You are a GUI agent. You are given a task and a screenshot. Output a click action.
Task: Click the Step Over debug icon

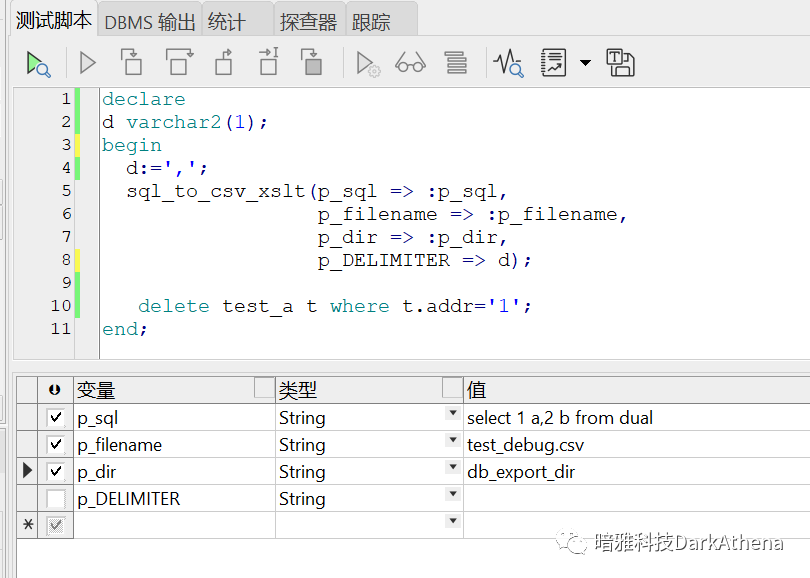pyautogui.click(x=178, y=64)
